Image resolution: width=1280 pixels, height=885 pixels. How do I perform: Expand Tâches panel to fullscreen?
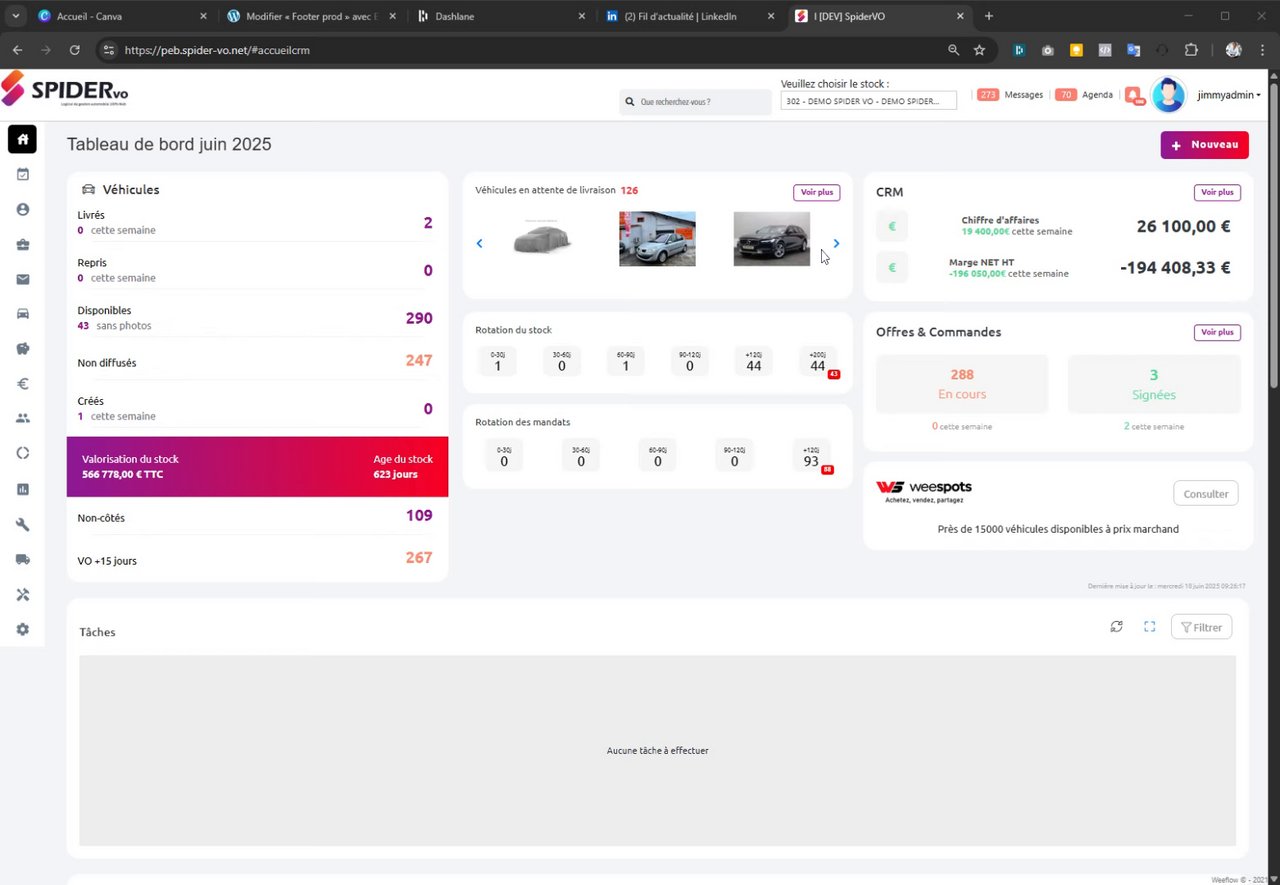1150,627
